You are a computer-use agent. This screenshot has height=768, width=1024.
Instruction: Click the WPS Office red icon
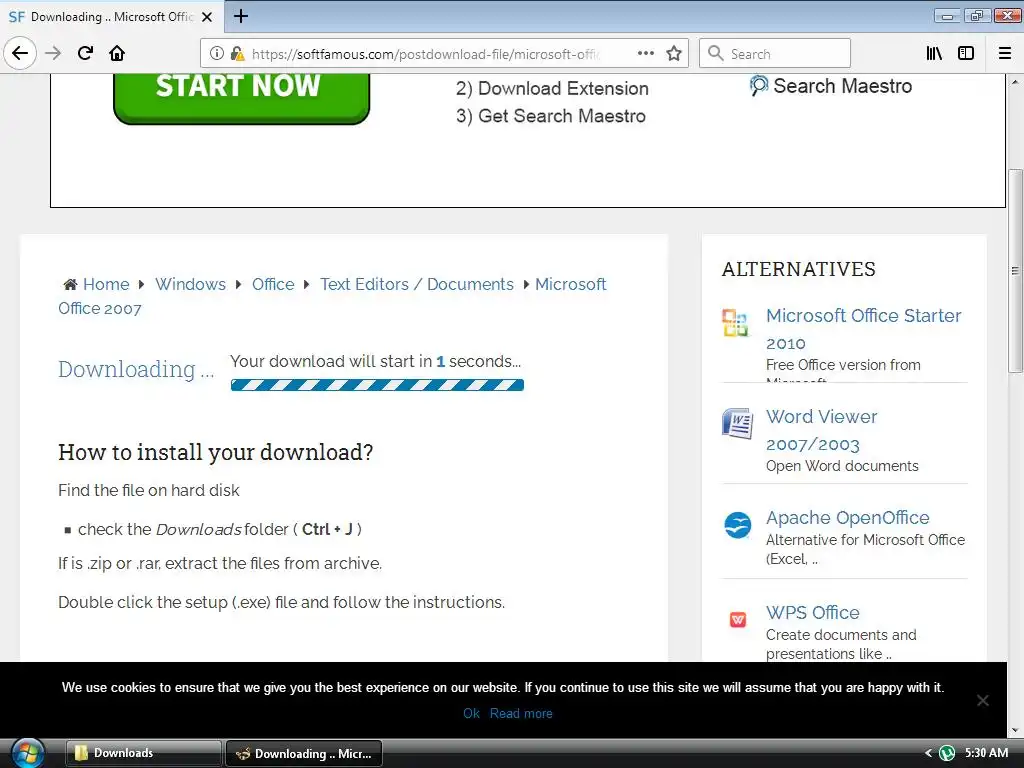click(x=737, y=619)
